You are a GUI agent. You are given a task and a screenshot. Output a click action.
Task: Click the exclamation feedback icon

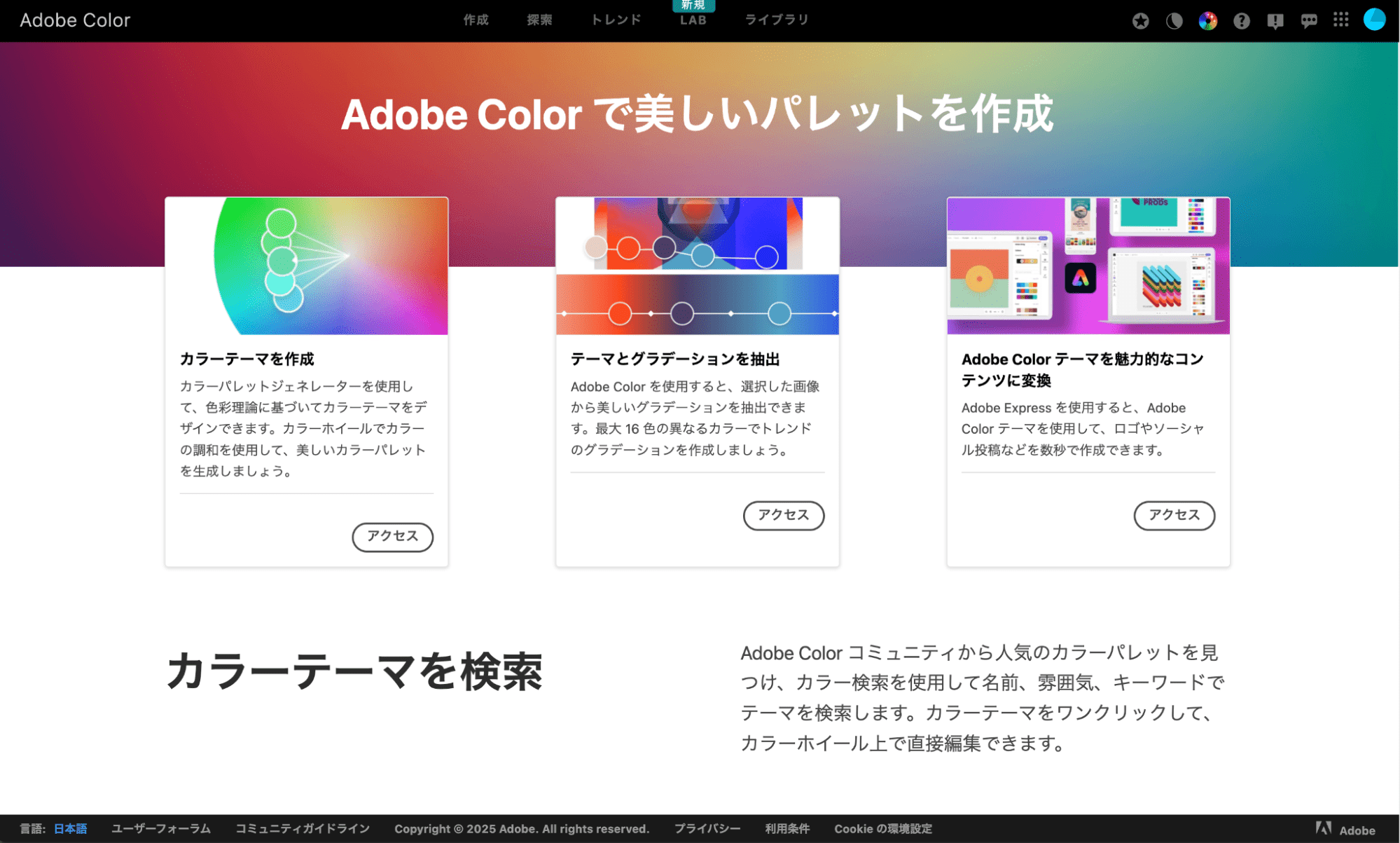1275,21
